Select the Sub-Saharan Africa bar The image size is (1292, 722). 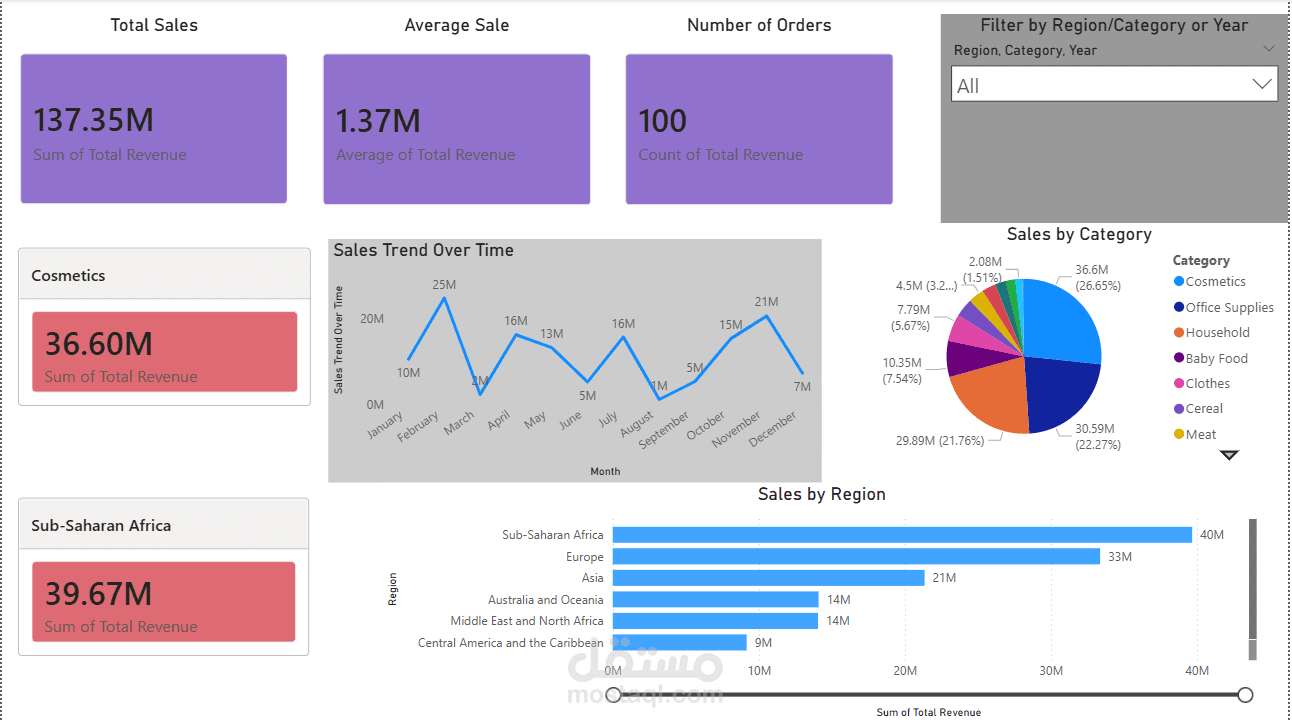tap(900, 534)
